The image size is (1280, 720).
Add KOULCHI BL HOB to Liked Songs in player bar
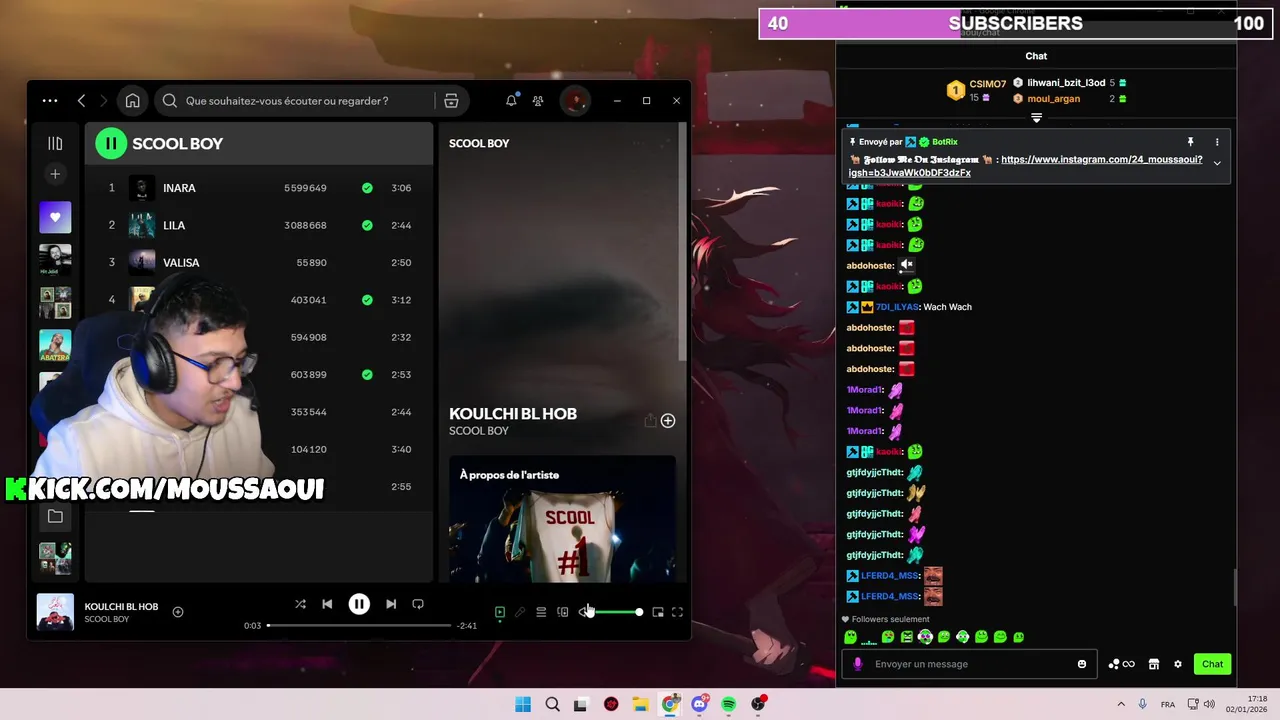click(178, 612)
